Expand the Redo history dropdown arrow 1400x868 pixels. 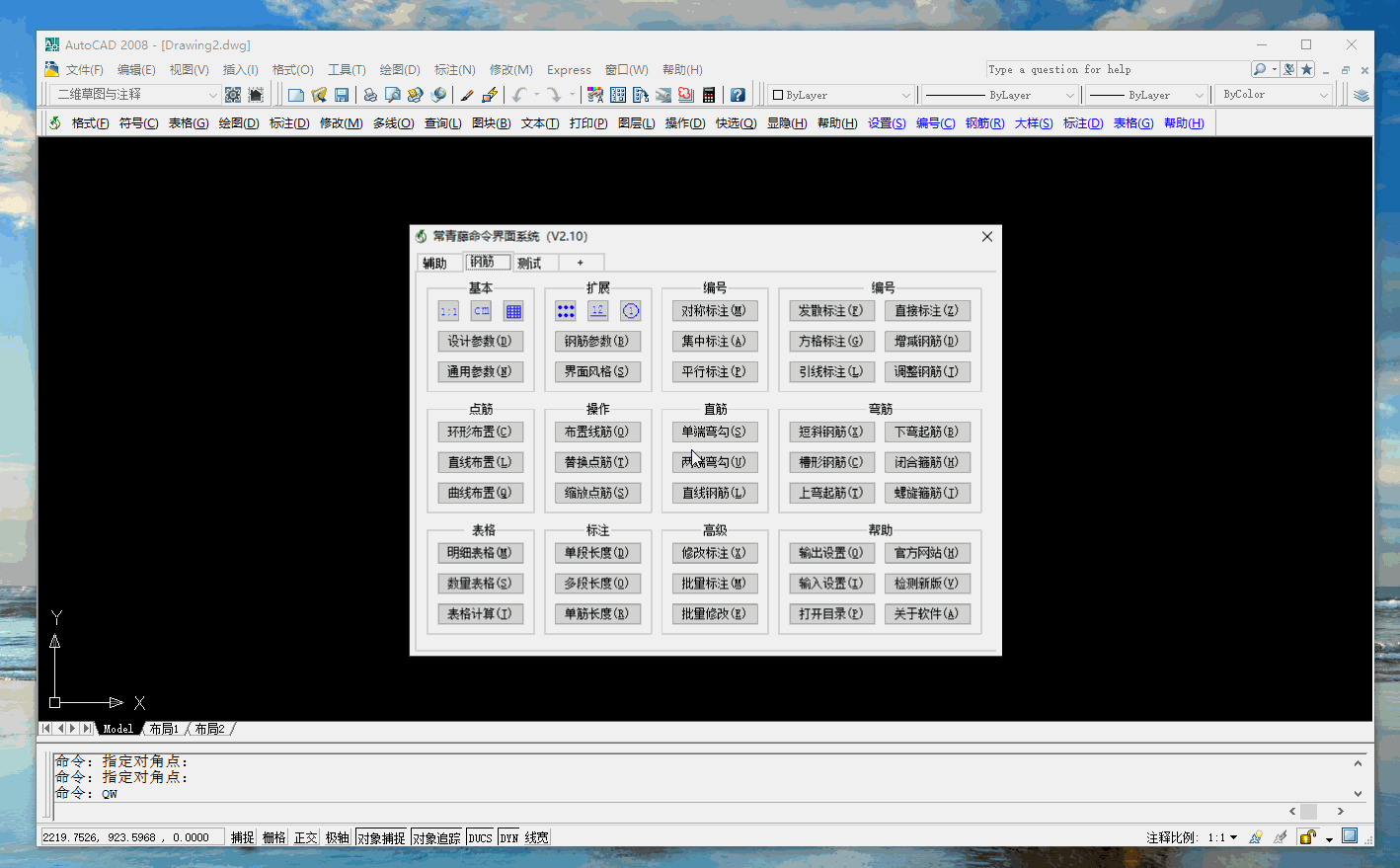(x=572, y=95)
